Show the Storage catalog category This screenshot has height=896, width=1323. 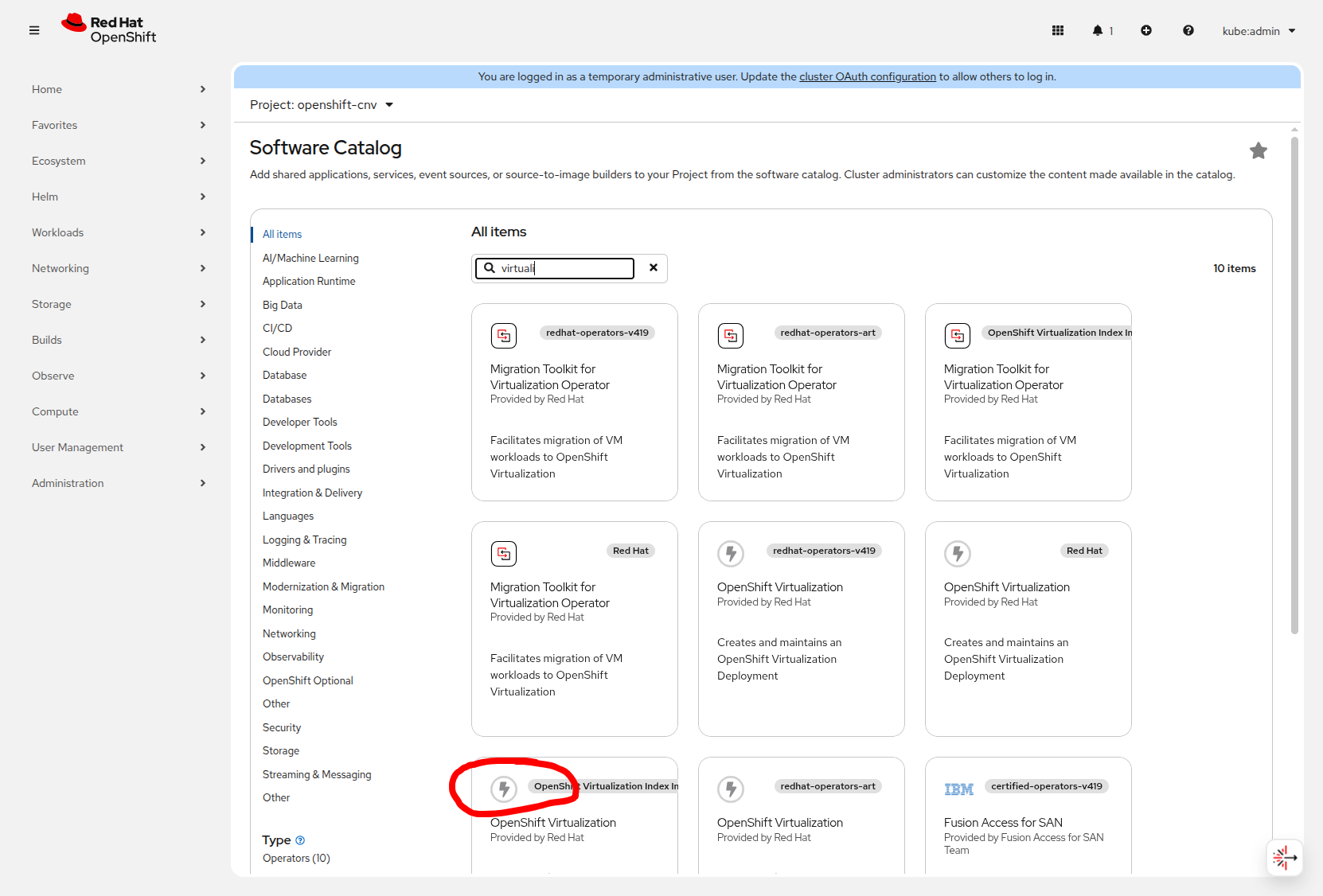(281, 750)
